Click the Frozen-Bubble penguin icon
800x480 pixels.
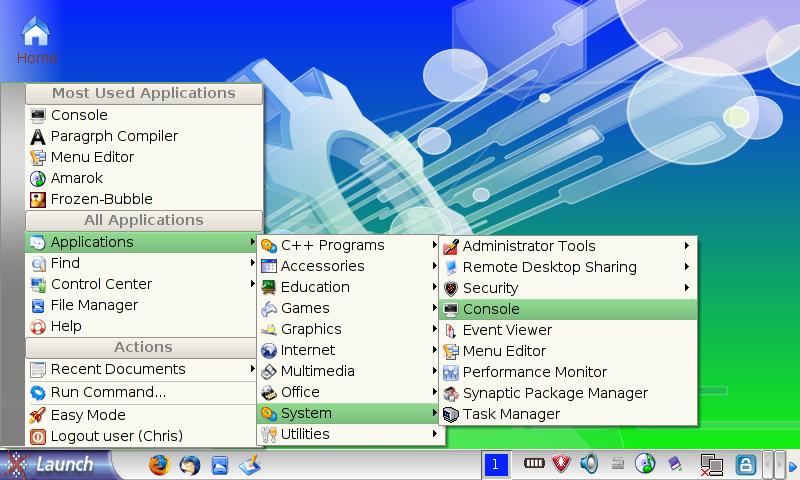coord(38,199)
